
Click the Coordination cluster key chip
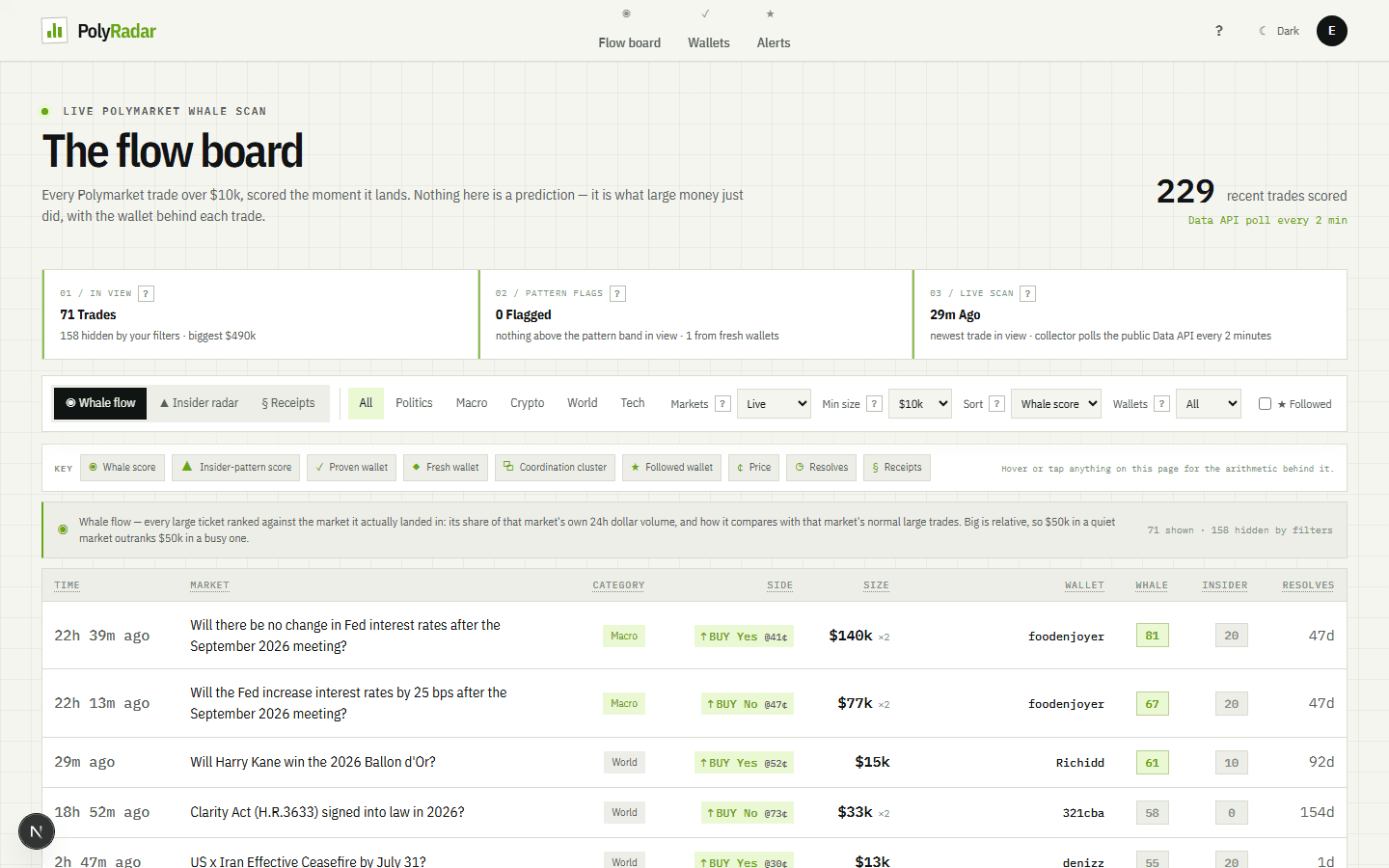click(x=556, y=468)
